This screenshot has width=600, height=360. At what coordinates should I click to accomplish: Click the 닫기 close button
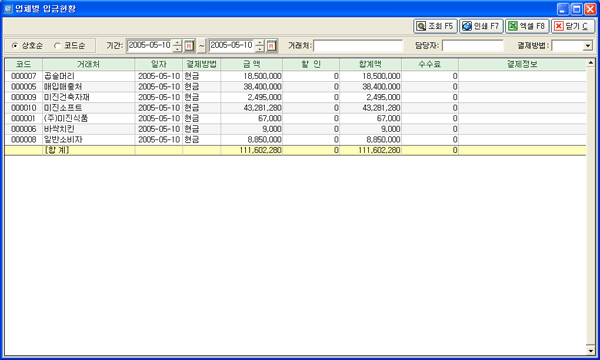(x=573, y=26)
